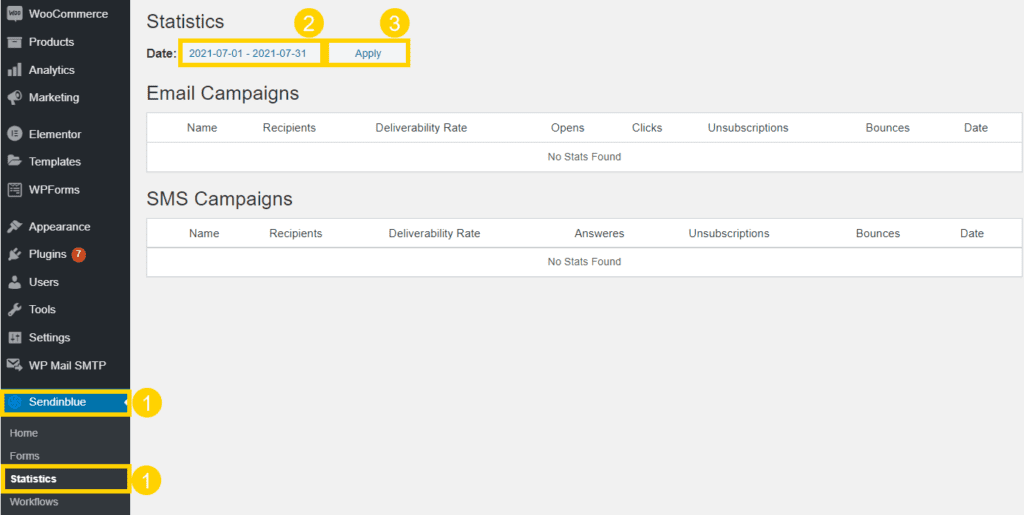
Task: Click No Stats Found under SMS Campaigns
Action: tap(584, 262)
